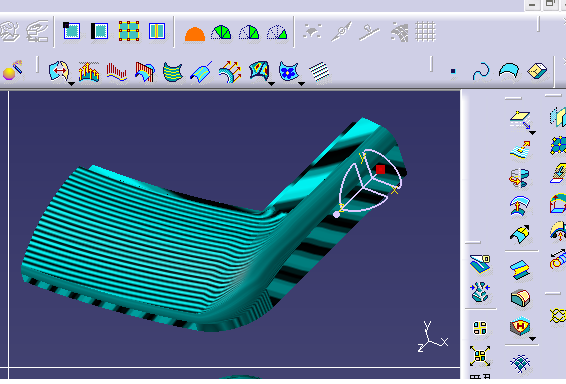Select the Planar Patch icon in right toolbar
The image size is (566, 384).
pos(520,119)
